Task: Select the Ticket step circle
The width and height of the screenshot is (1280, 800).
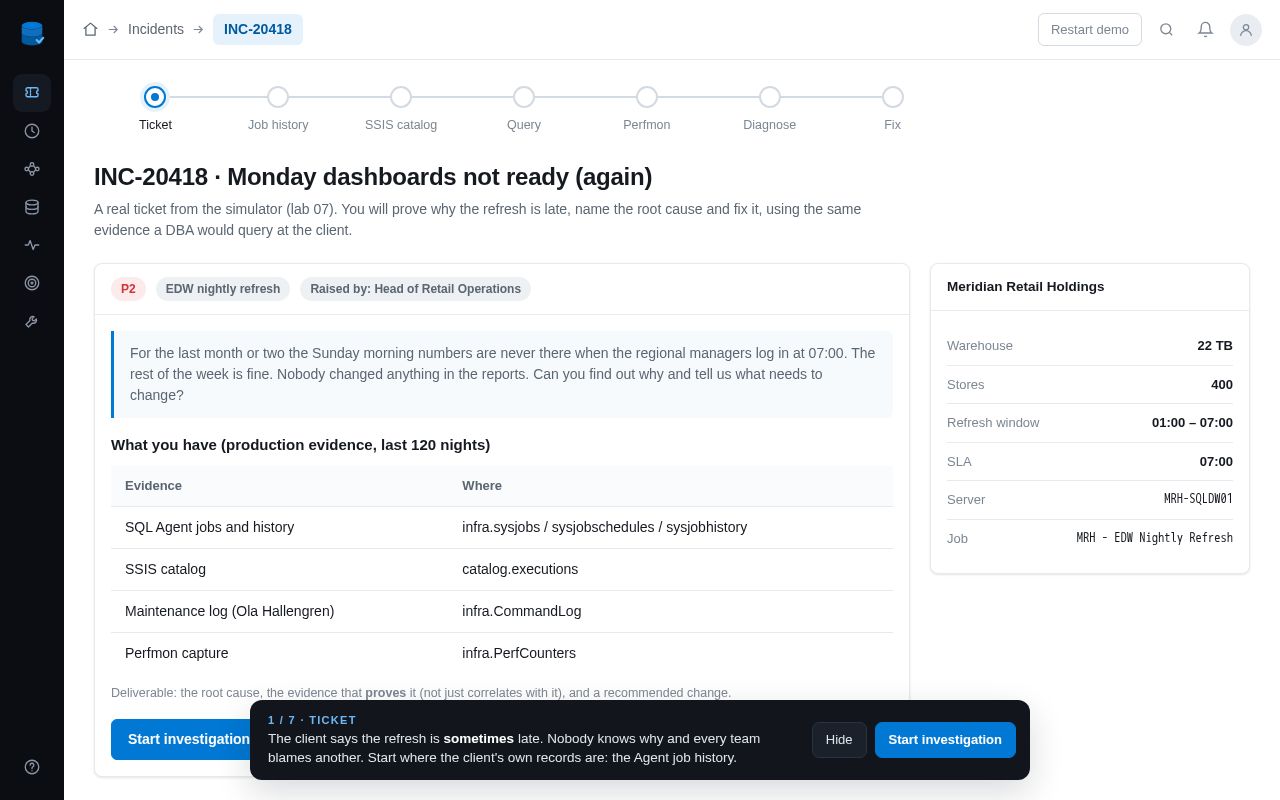Action: click(155, 97)
